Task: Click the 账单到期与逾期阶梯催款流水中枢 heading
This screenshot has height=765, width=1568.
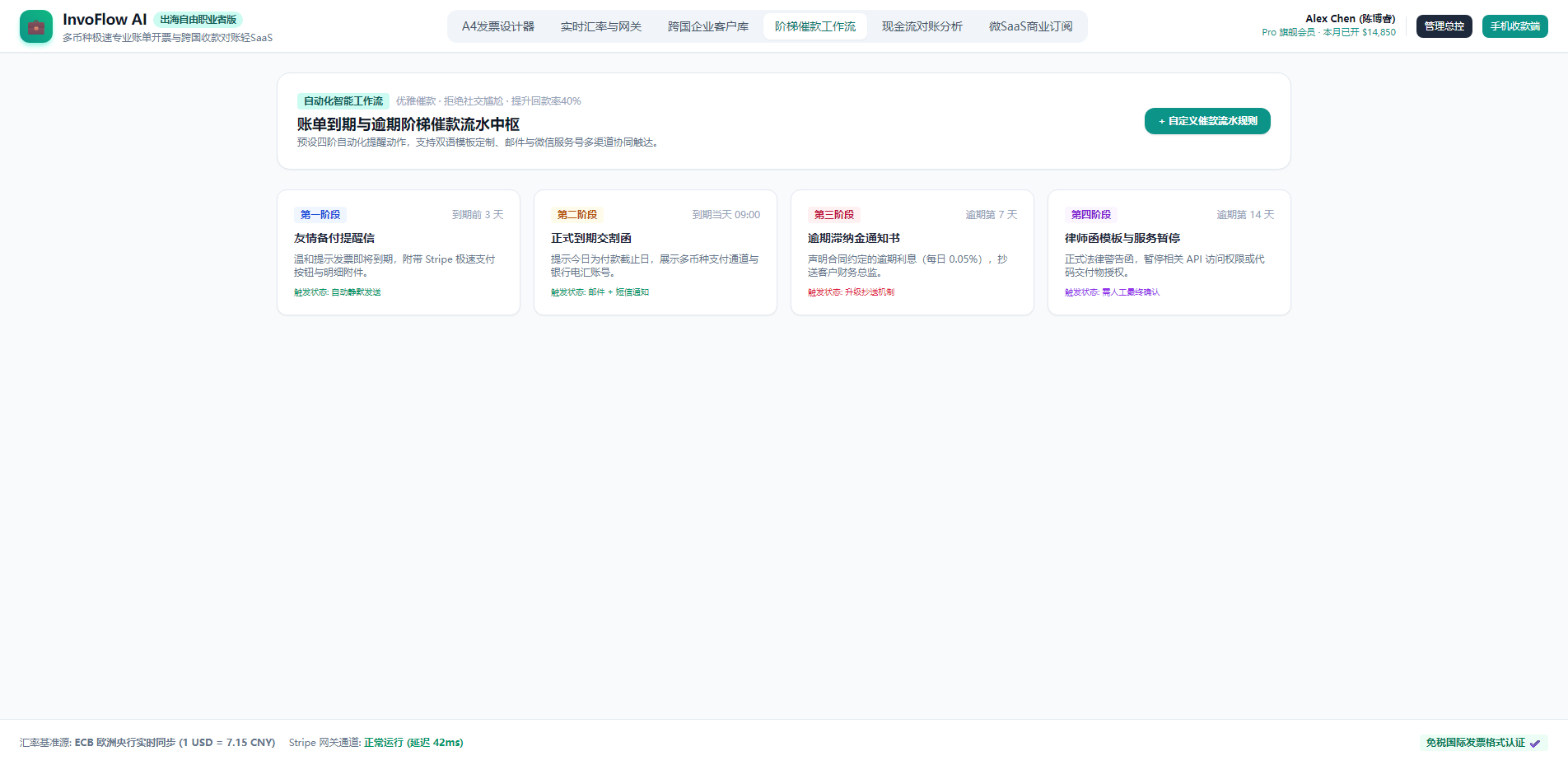Action: coord(408,124)
